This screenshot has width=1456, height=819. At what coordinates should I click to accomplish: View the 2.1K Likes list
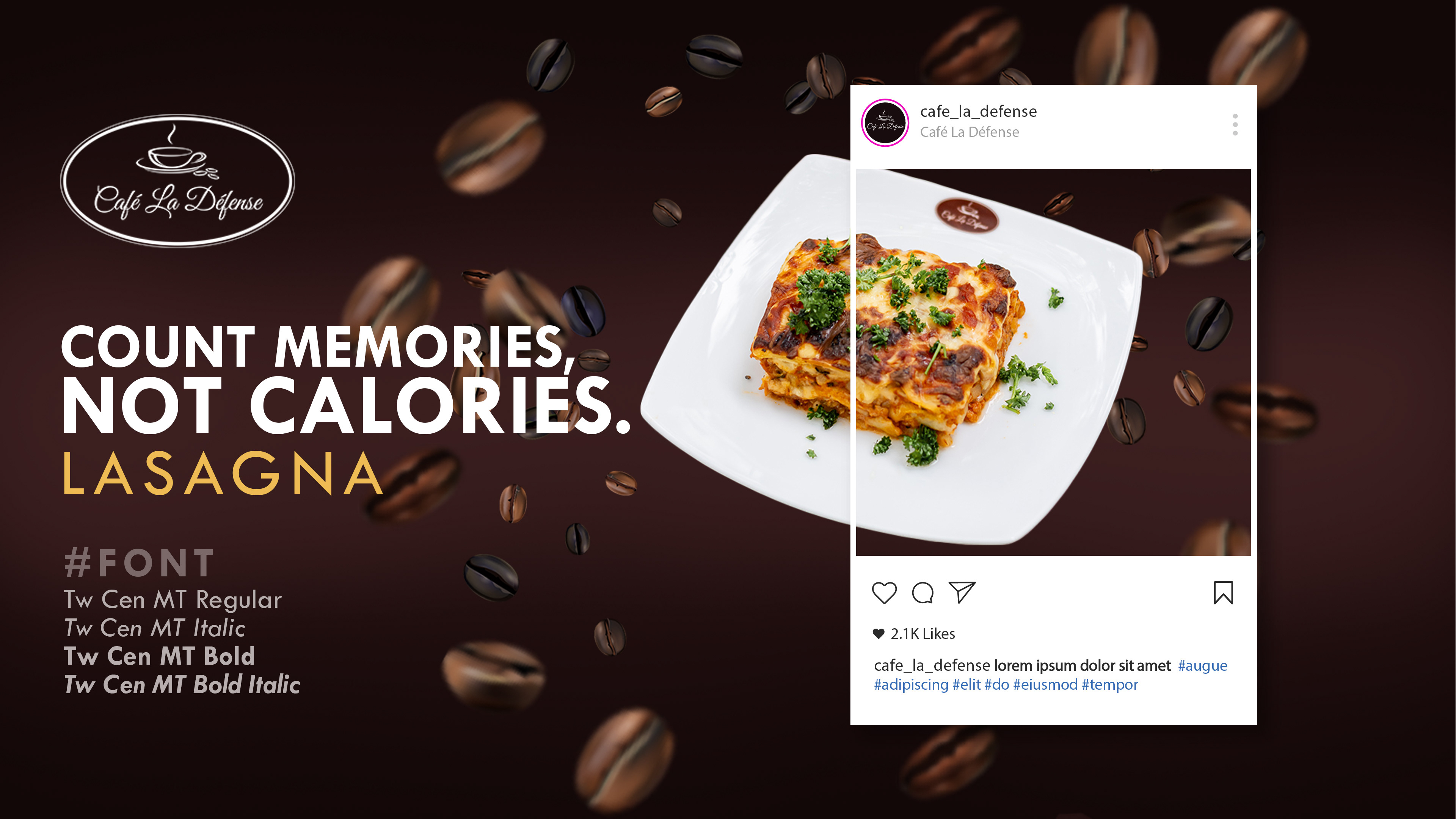point(923,634)
